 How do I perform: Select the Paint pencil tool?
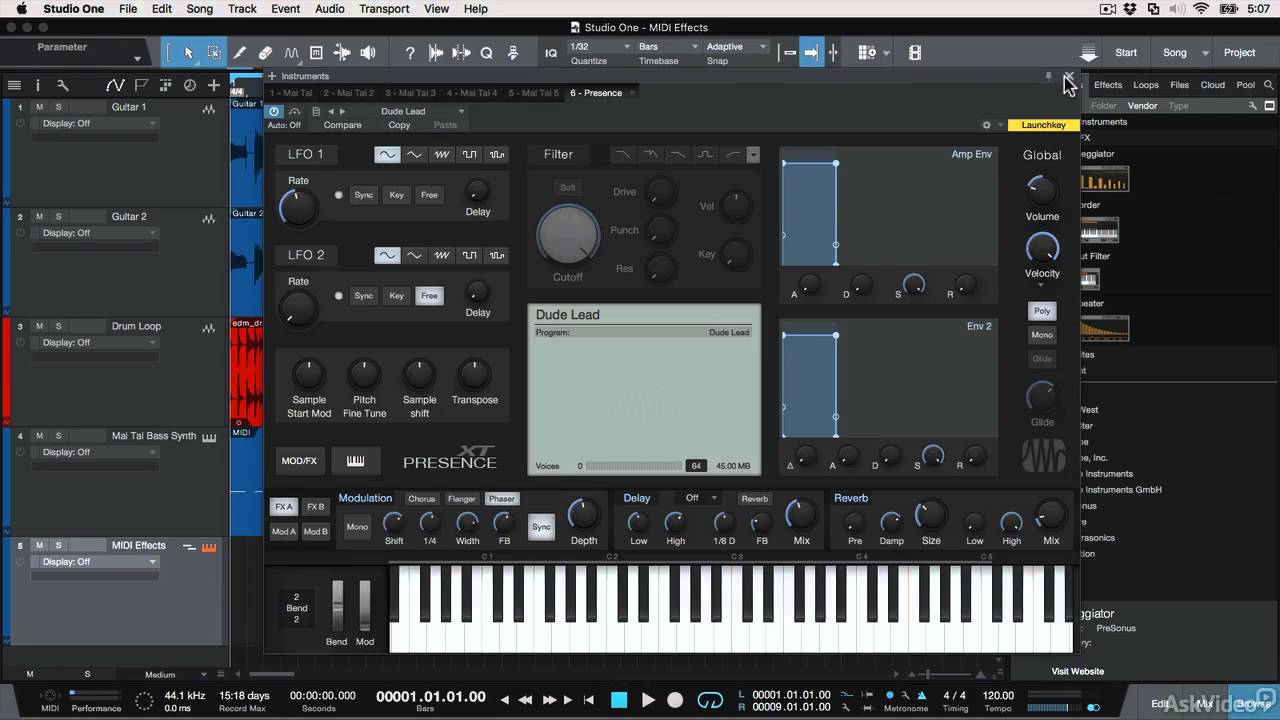tap(240, 53)
